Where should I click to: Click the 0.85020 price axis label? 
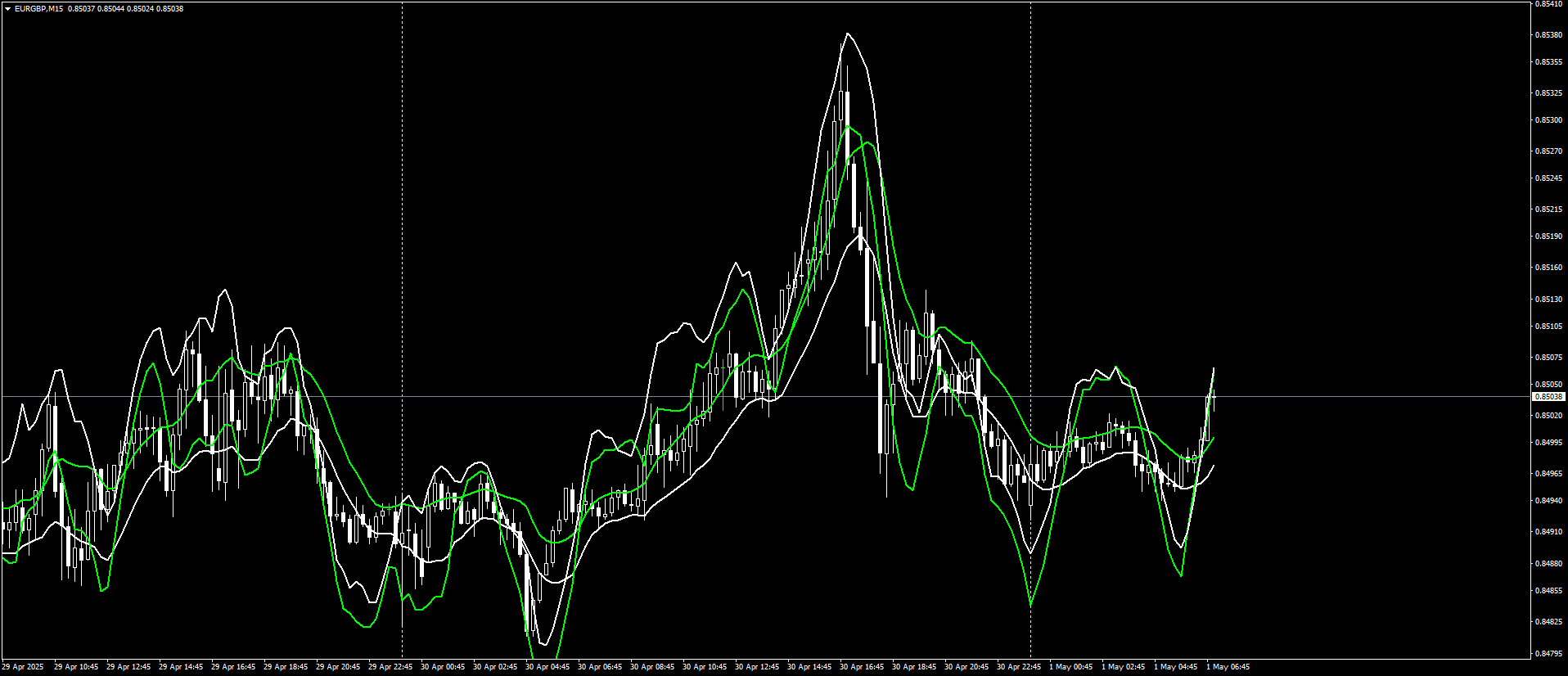1548,416
